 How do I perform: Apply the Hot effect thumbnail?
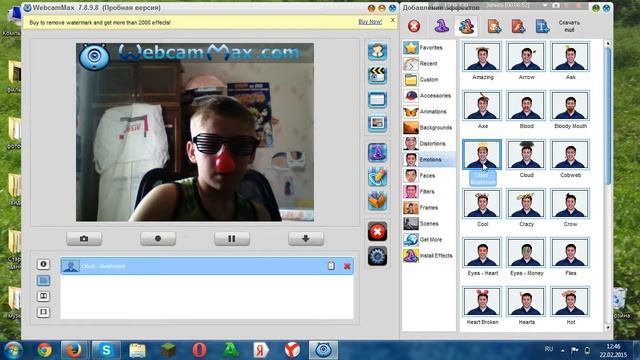[x=570, y=301]
